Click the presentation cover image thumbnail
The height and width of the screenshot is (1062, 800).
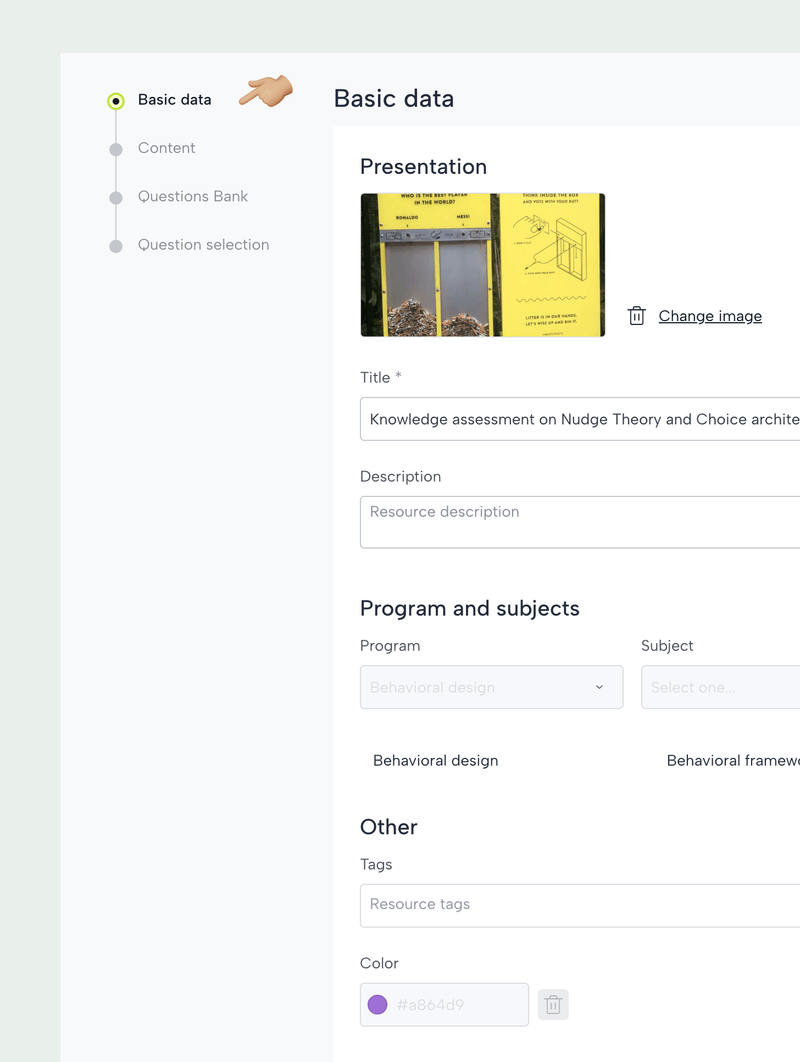click(x=482, y=265)
